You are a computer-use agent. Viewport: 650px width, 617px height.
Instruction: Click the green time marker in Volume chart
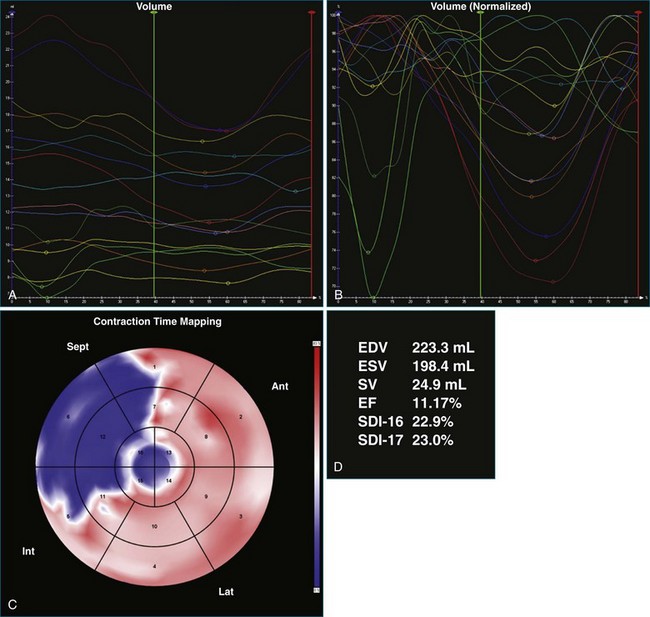click(154, 150)
